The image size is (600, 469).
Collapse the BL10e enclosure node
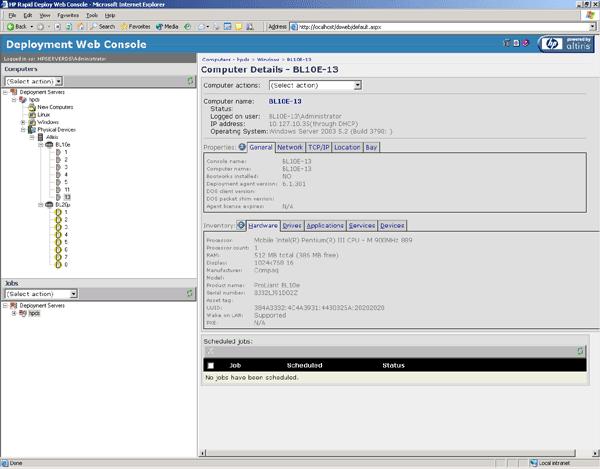(x=41, y=145)
